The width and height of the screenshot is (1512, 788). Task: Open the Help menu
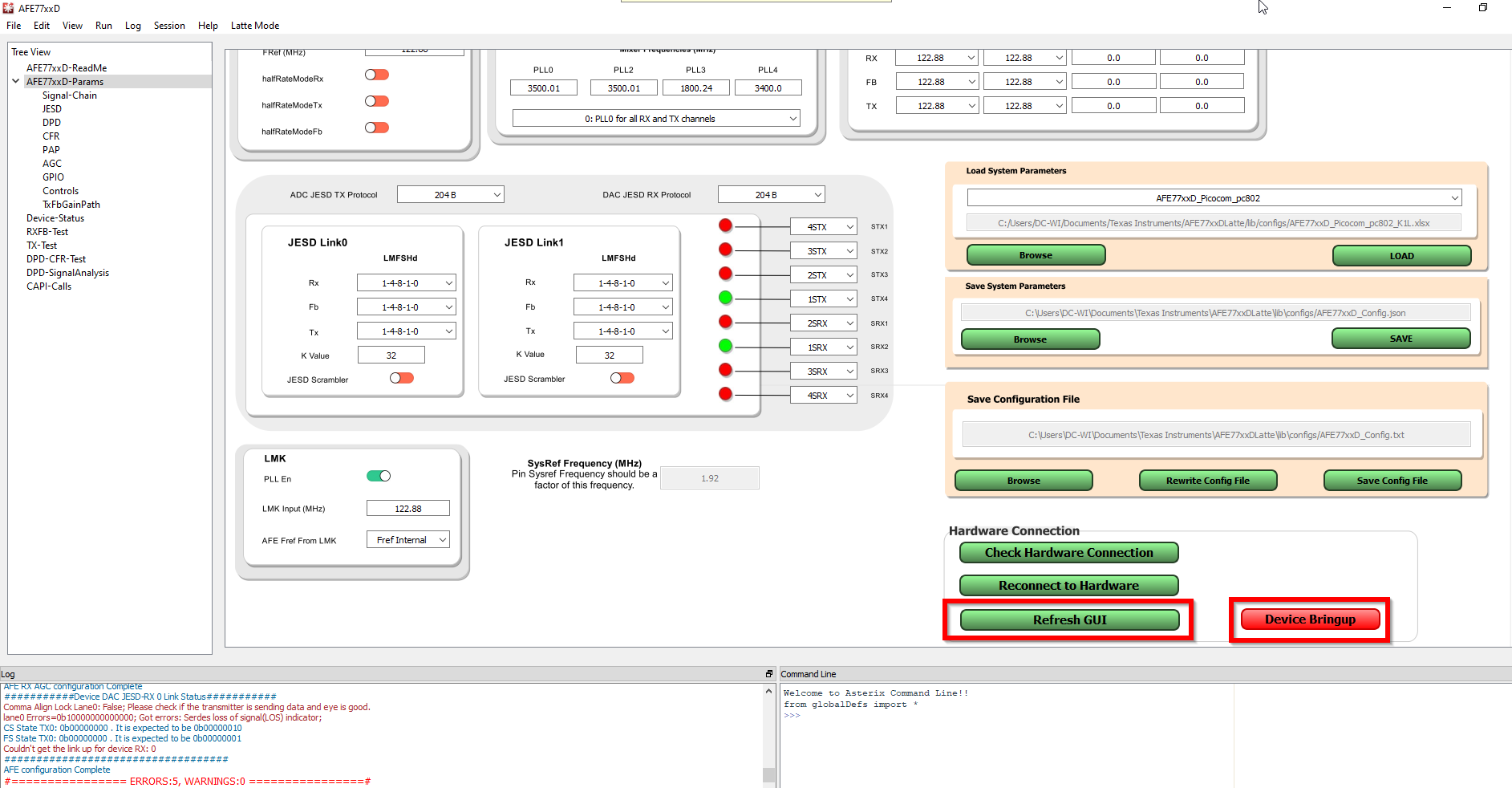point(208,26)
